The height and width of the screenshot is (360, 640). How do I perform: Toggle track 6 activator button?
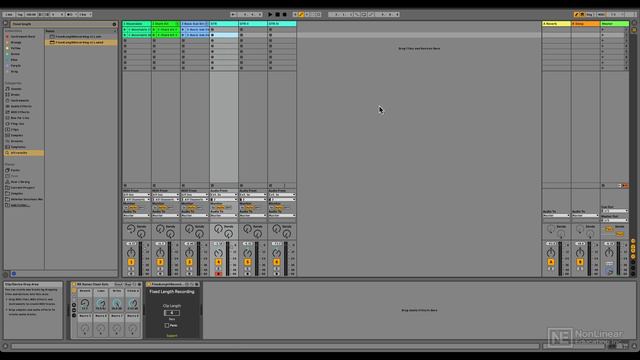coord(276,262)
